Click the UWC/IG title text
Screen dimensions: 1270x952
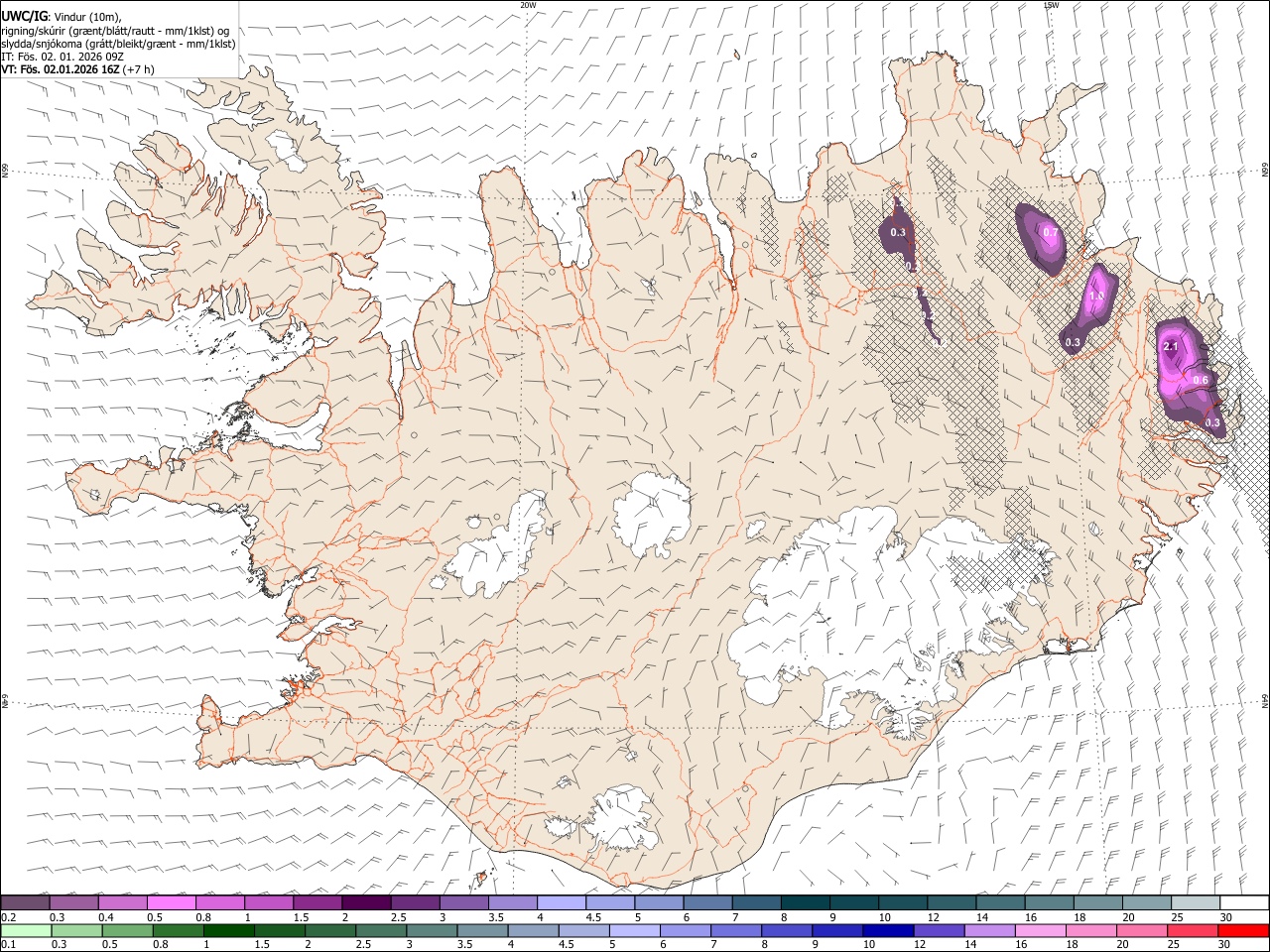pyautogui.click(x=24, y=15)
